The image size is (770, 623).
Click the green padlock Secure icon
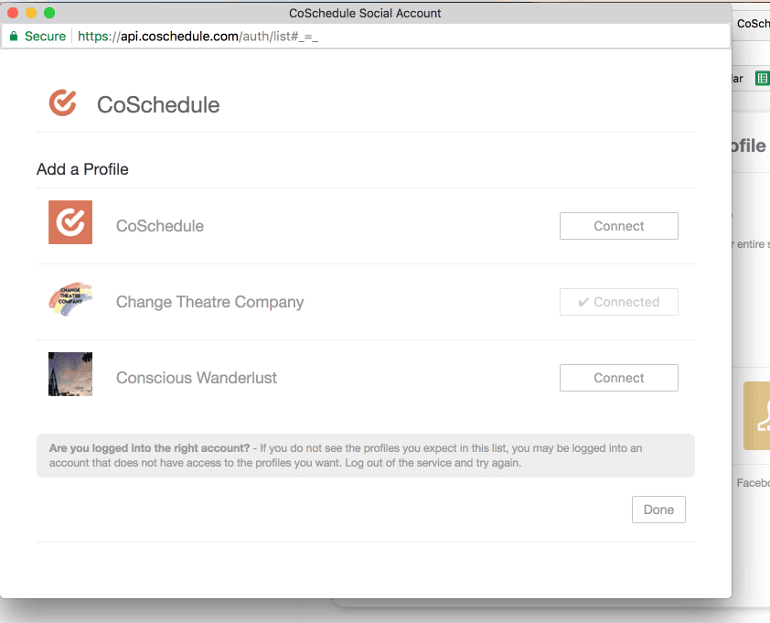pyautogui.click(x=14, y=36)
